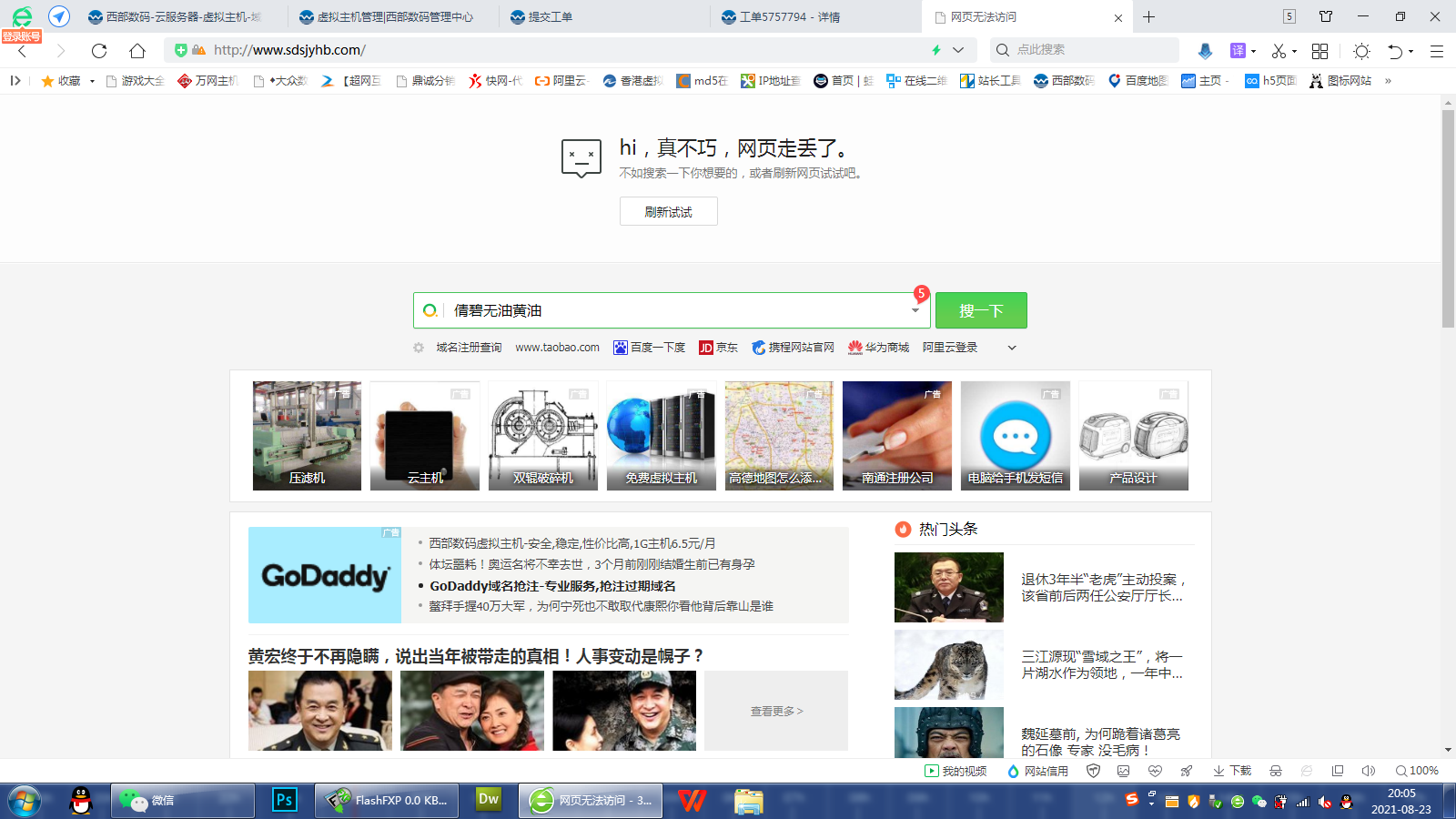The height and width of the screenshot is (819, 1456).
Task: Open the 域名注册查询 quick link
Action: (x=469, y=348)
